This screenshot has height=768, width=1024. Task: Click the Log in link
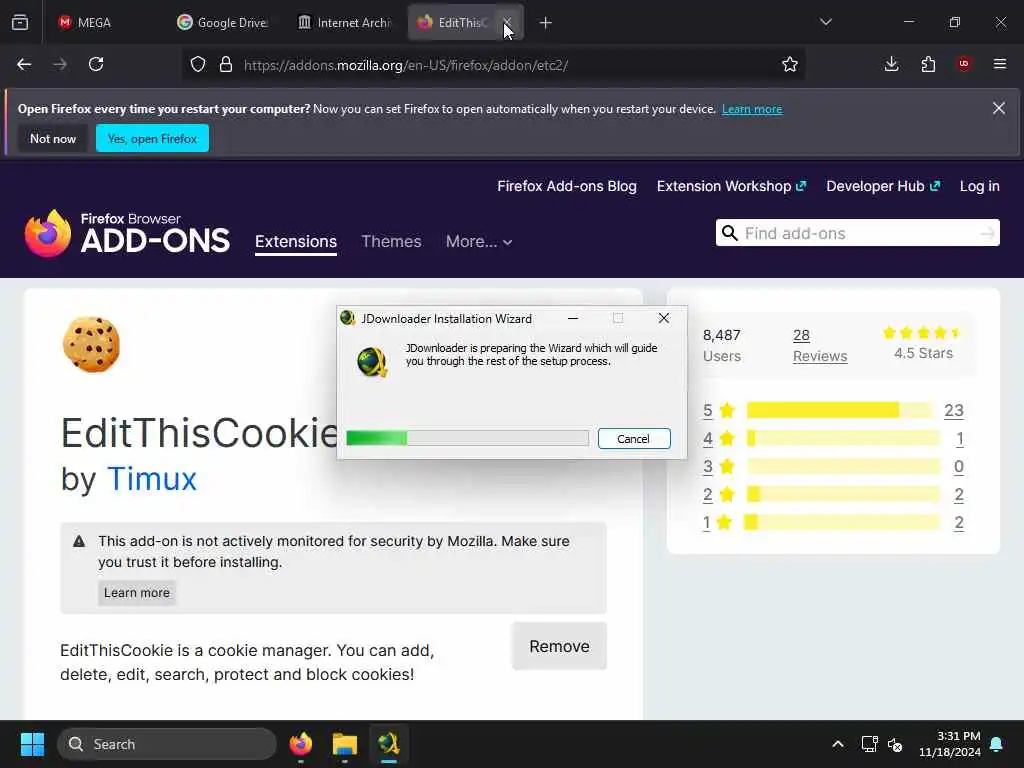click(x=980, y=186)
